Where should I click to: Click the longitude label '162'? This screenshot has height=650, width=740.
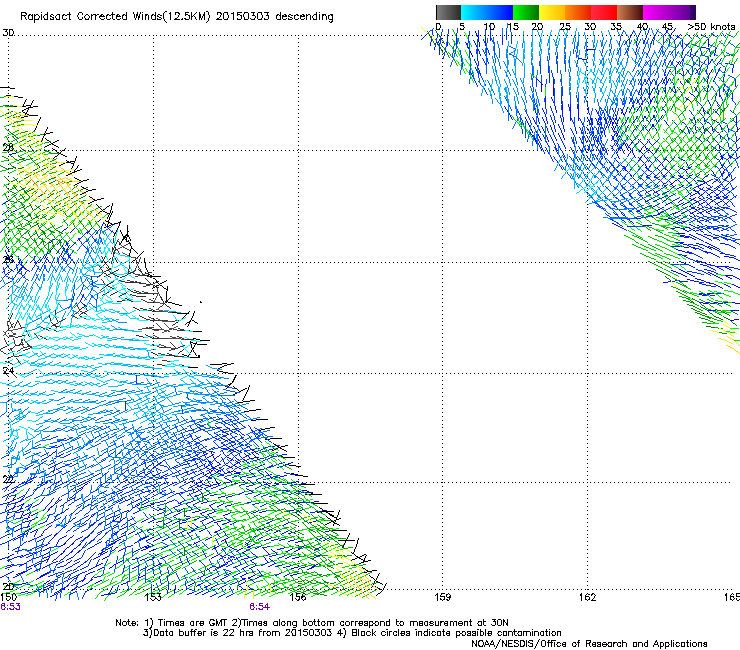click(x=588, y=597)
